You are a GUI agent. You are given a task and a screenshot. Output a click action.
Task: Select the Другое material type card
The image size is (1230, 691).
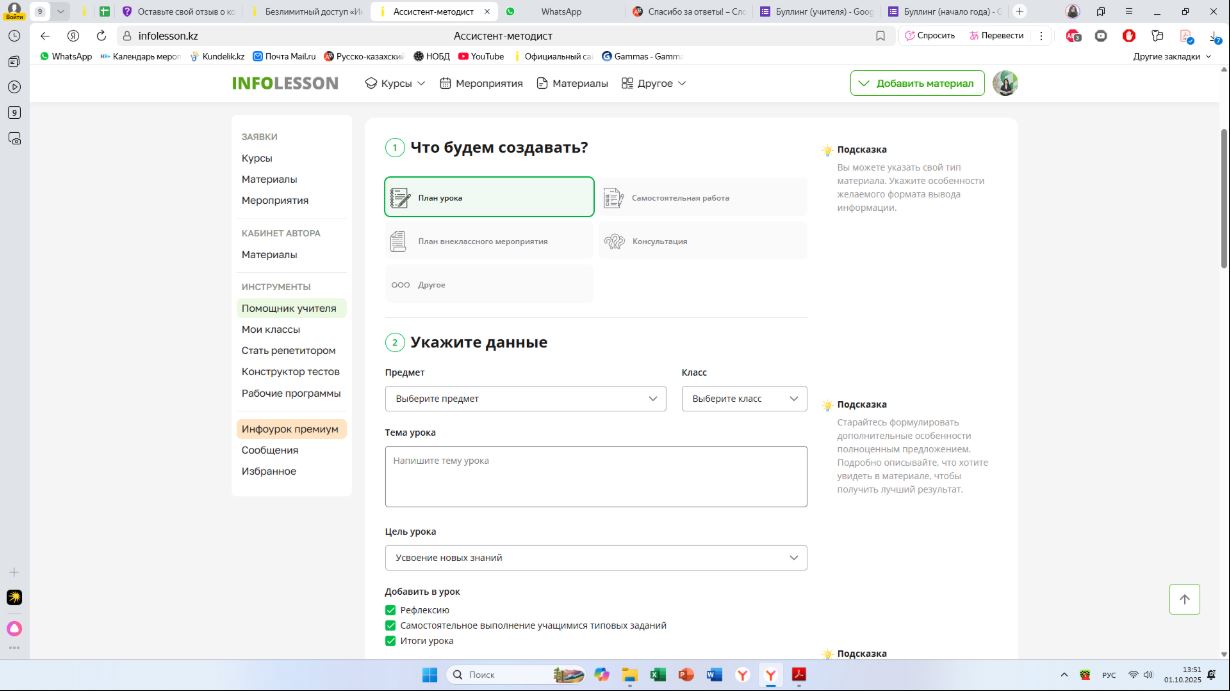coord(489,285)
